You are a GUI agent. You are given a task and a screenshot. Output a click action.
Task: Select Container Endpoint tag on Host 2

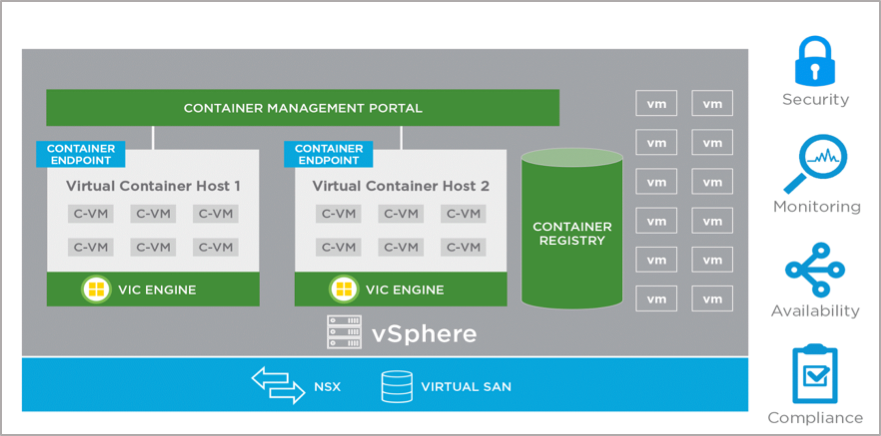tap(329, 154)
